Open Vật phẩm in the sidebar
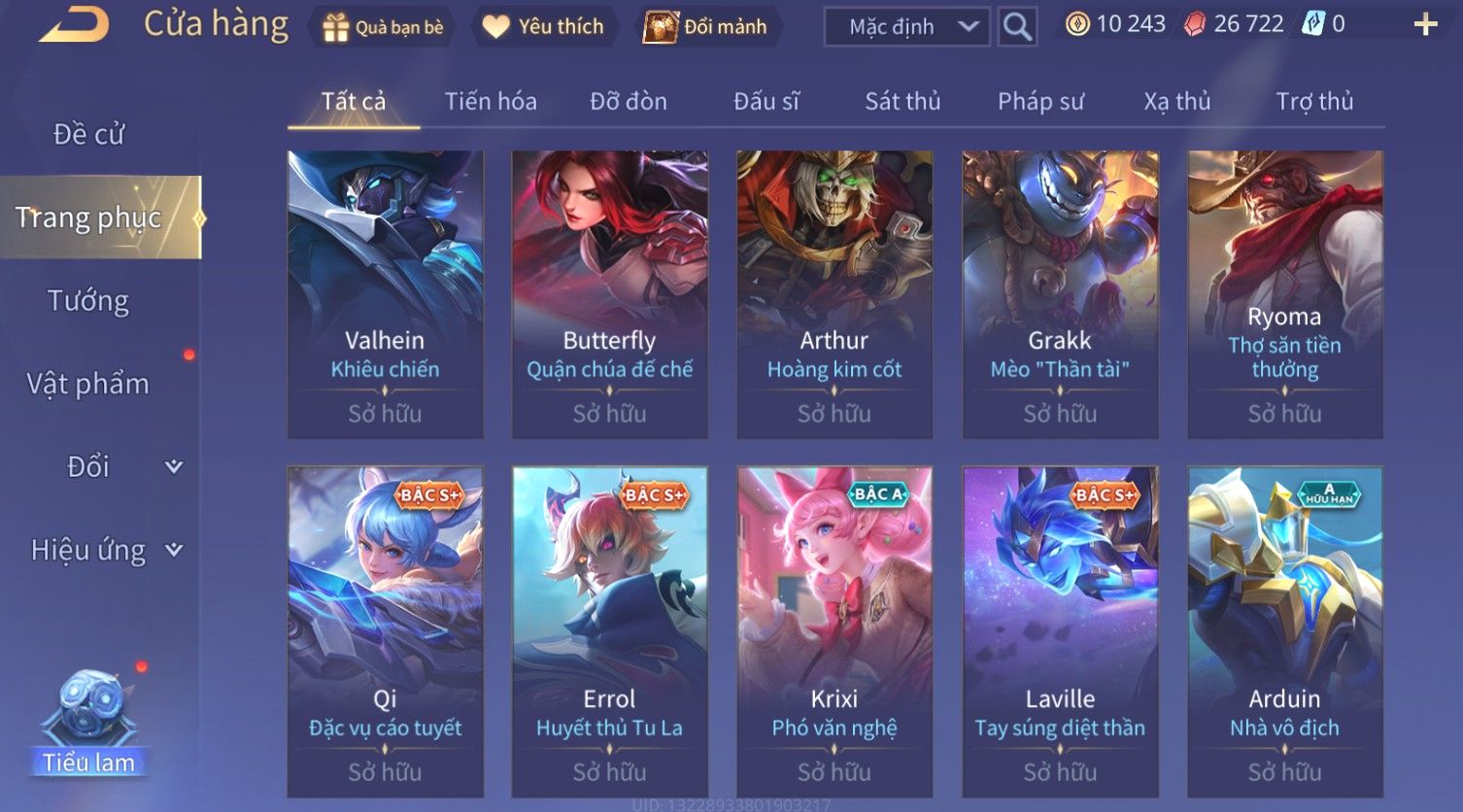 pyautogui.click(x=88, y=384)
